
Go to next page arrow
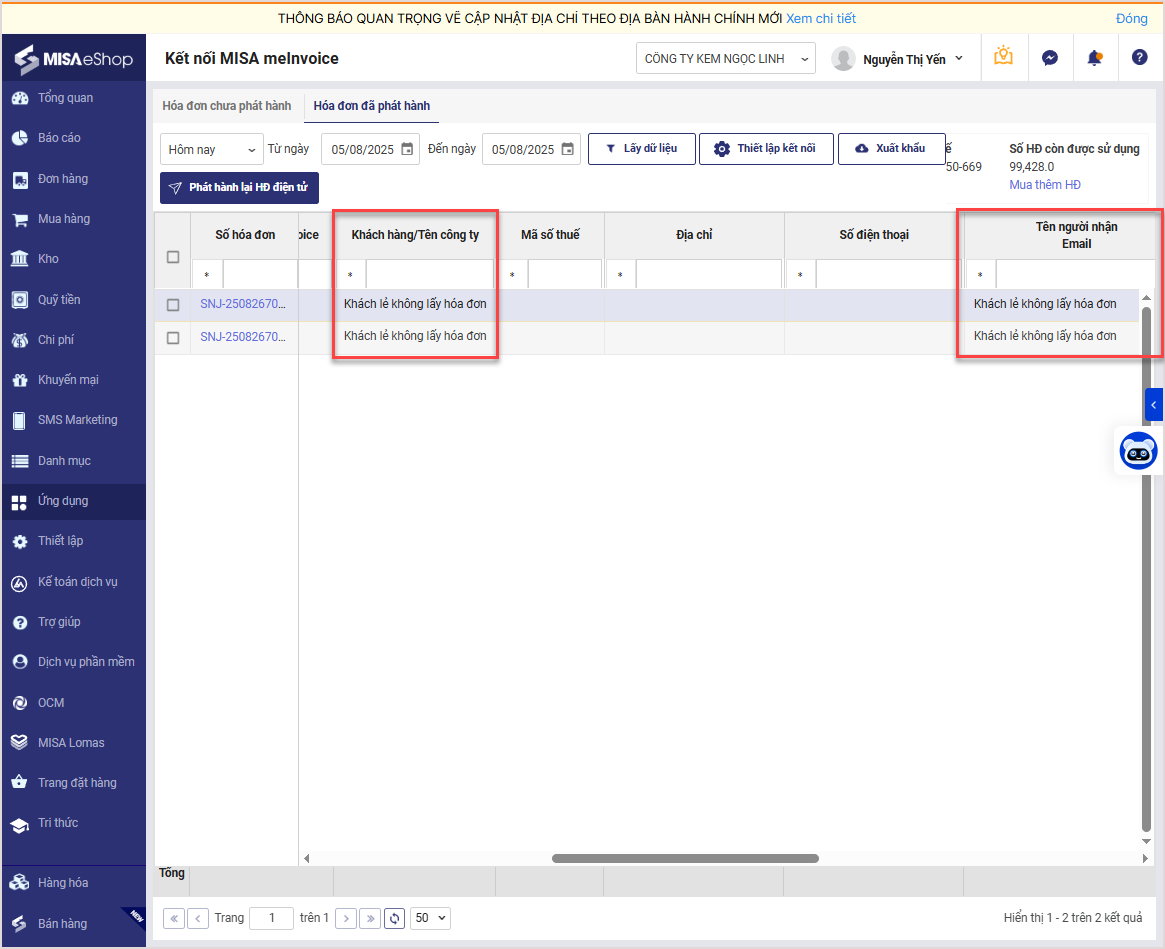(346, 919)
